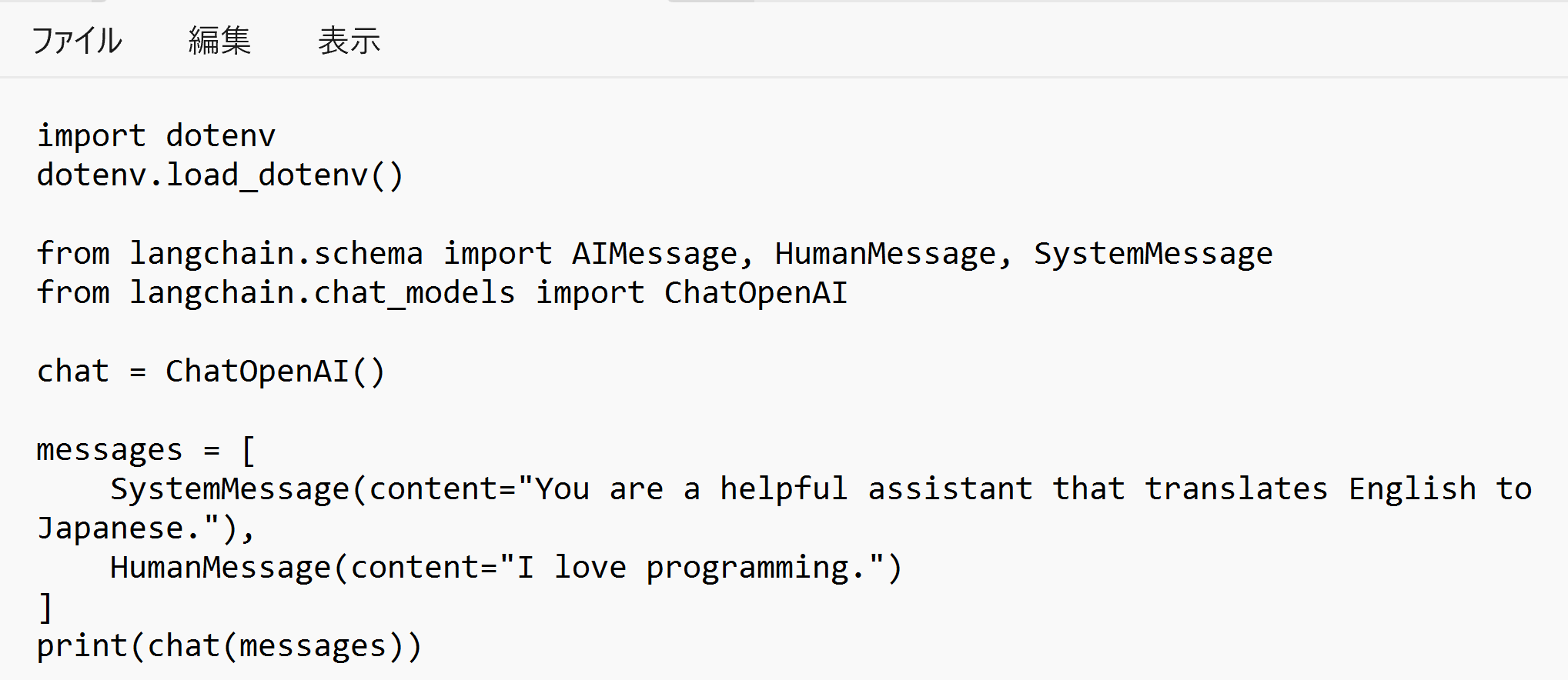This screenshot has height=680, width=1568.
Task: Place cursor on the "import dotenv" line
Action: coord(155,136)
